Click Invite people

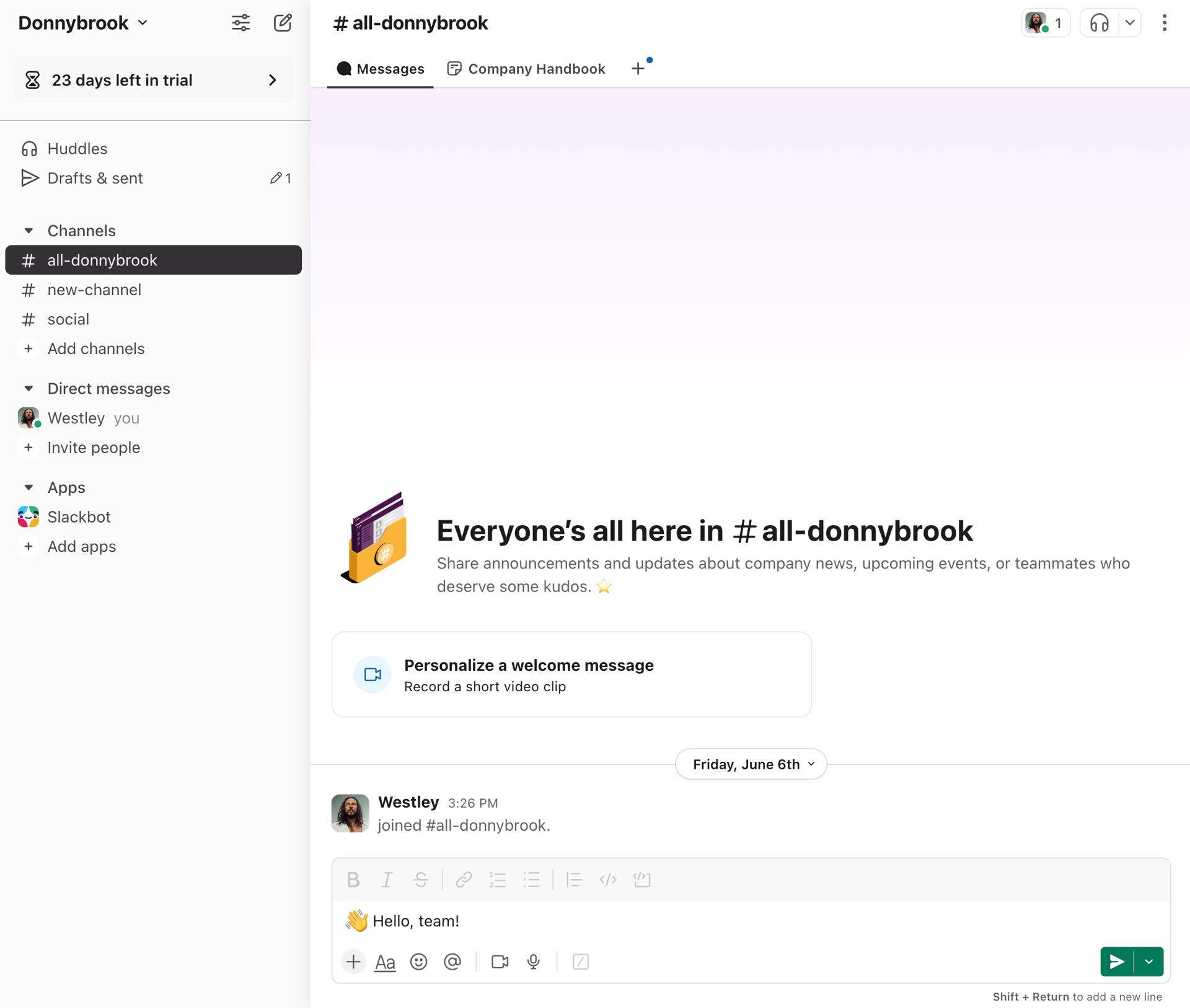(x=153, y=448)
